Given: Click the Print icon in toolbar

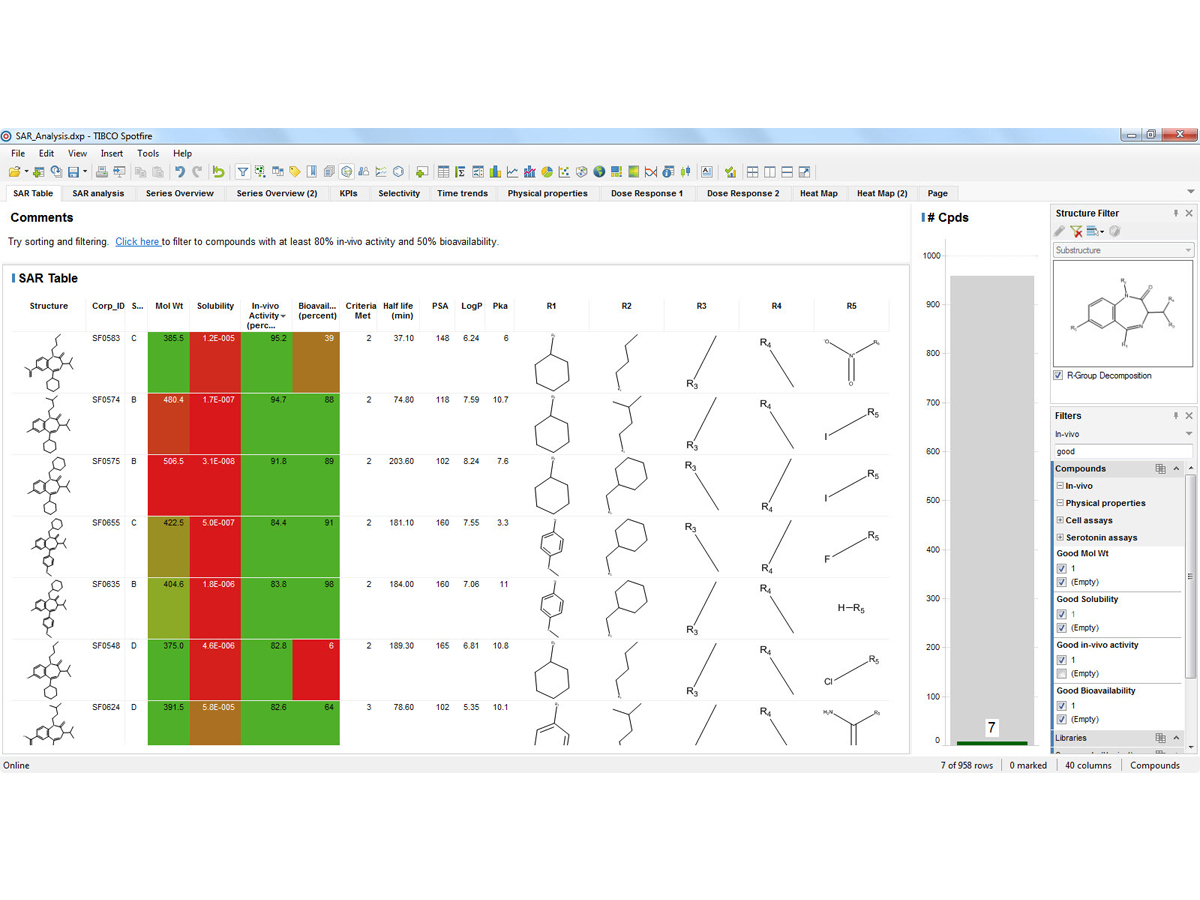Looking at the screenshot, I should [x=101, y=172].
